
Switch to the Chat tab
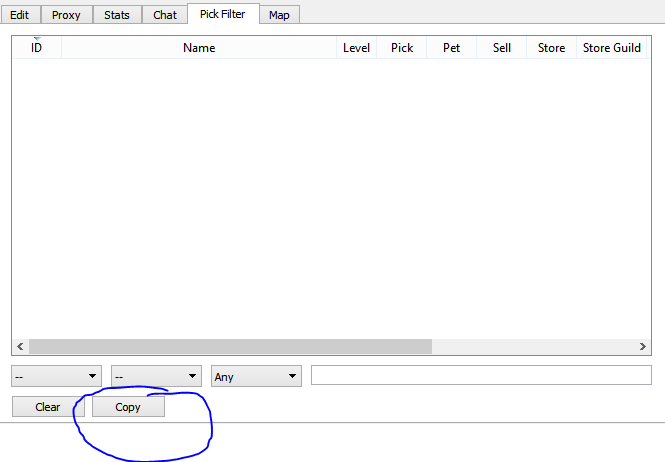coord(165,15)
